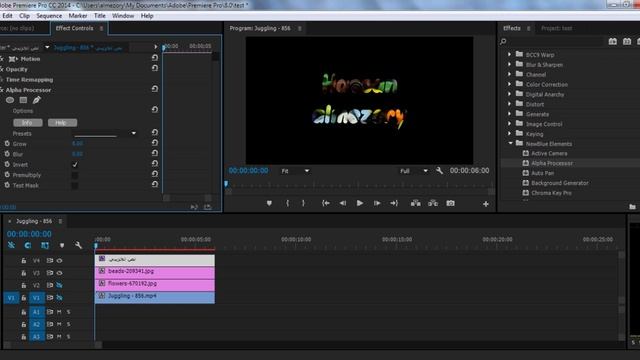Toggle V2 track output eye
This screenshot has width=640, height=360.
[x=60, y=285]
